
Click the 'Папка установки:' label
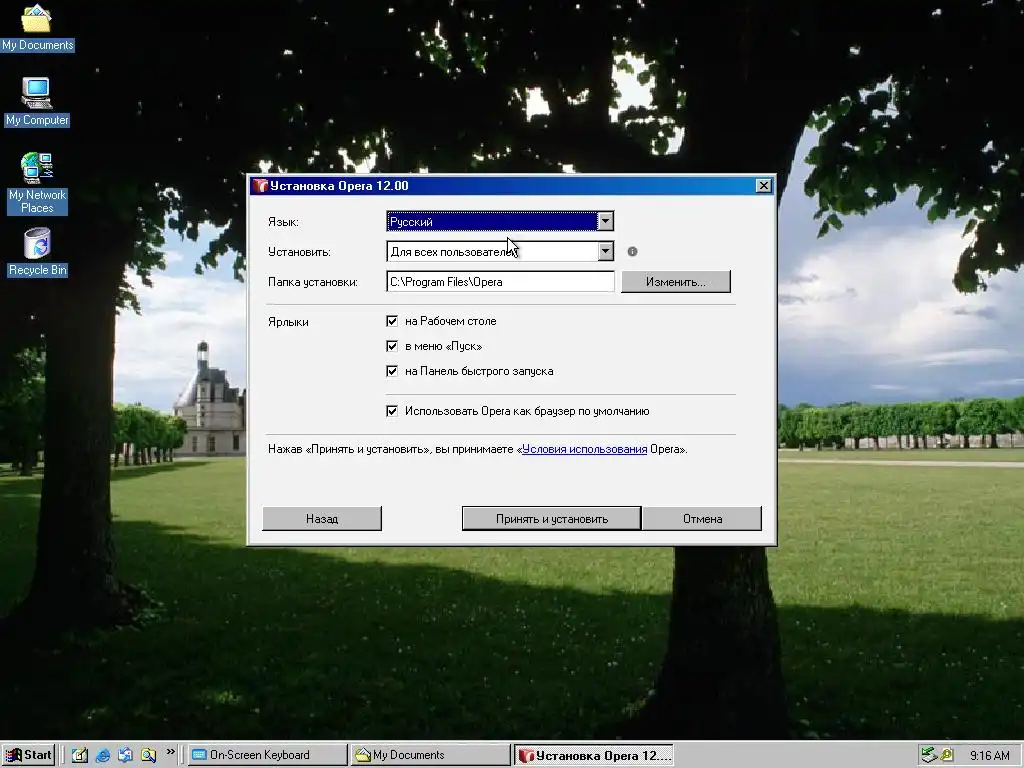pos(313,282)
